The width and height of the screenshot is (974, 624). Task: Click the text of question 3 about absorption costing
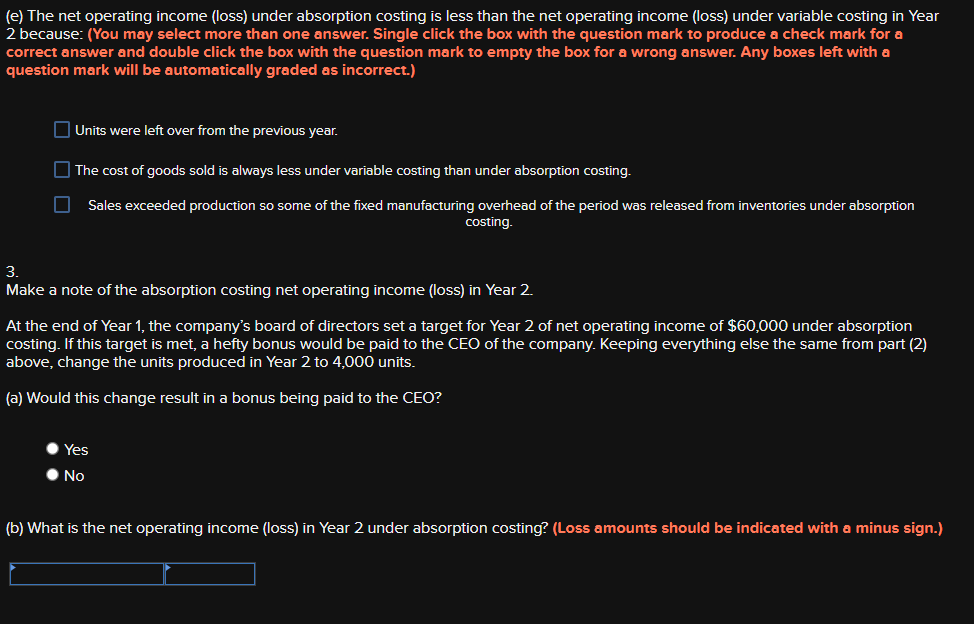(x=270, y=290)
